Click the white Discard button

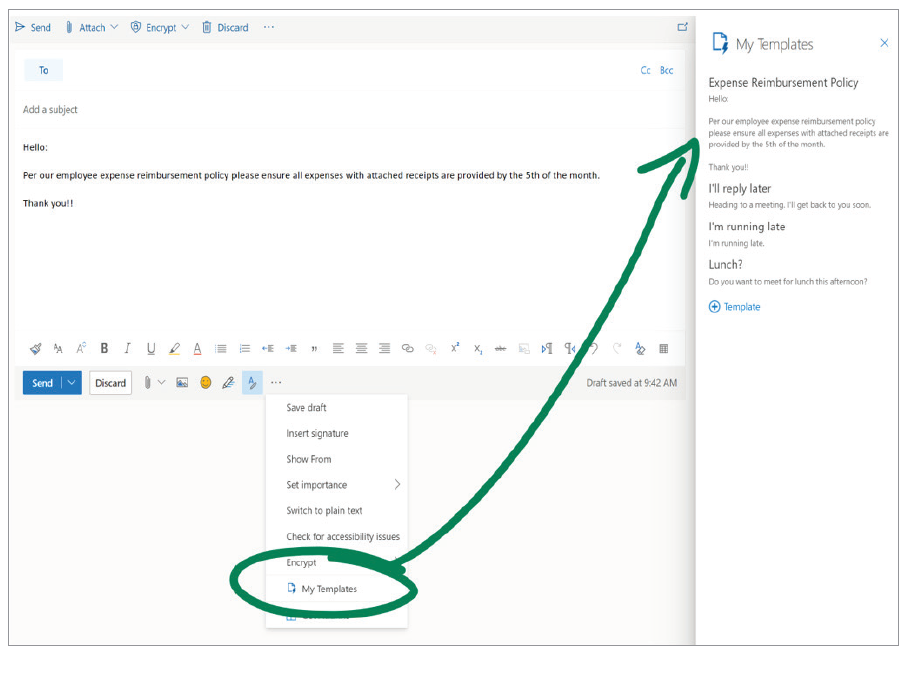tap(110, 383)
